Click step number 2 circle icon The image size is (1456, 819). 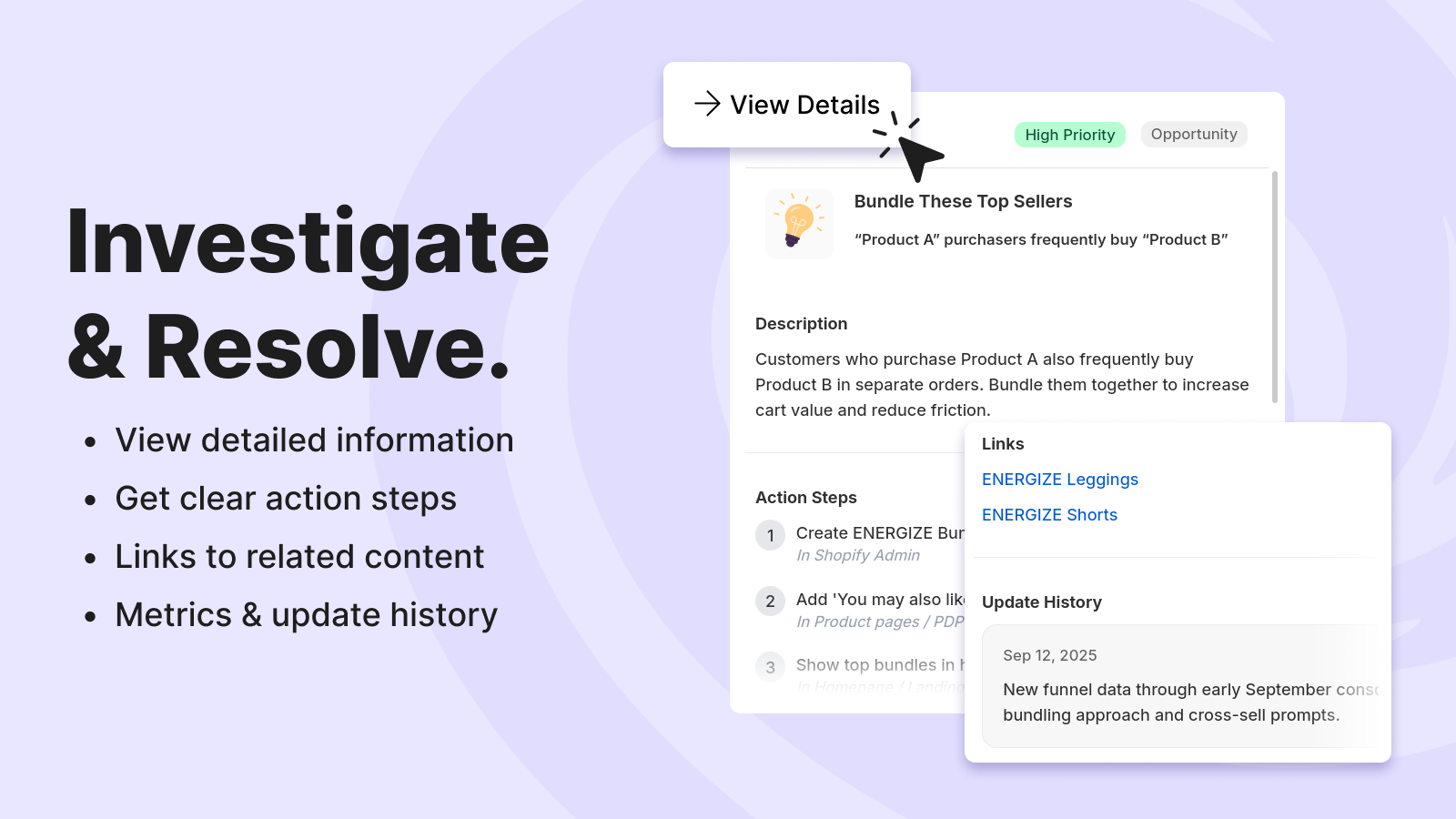[770, 602]
